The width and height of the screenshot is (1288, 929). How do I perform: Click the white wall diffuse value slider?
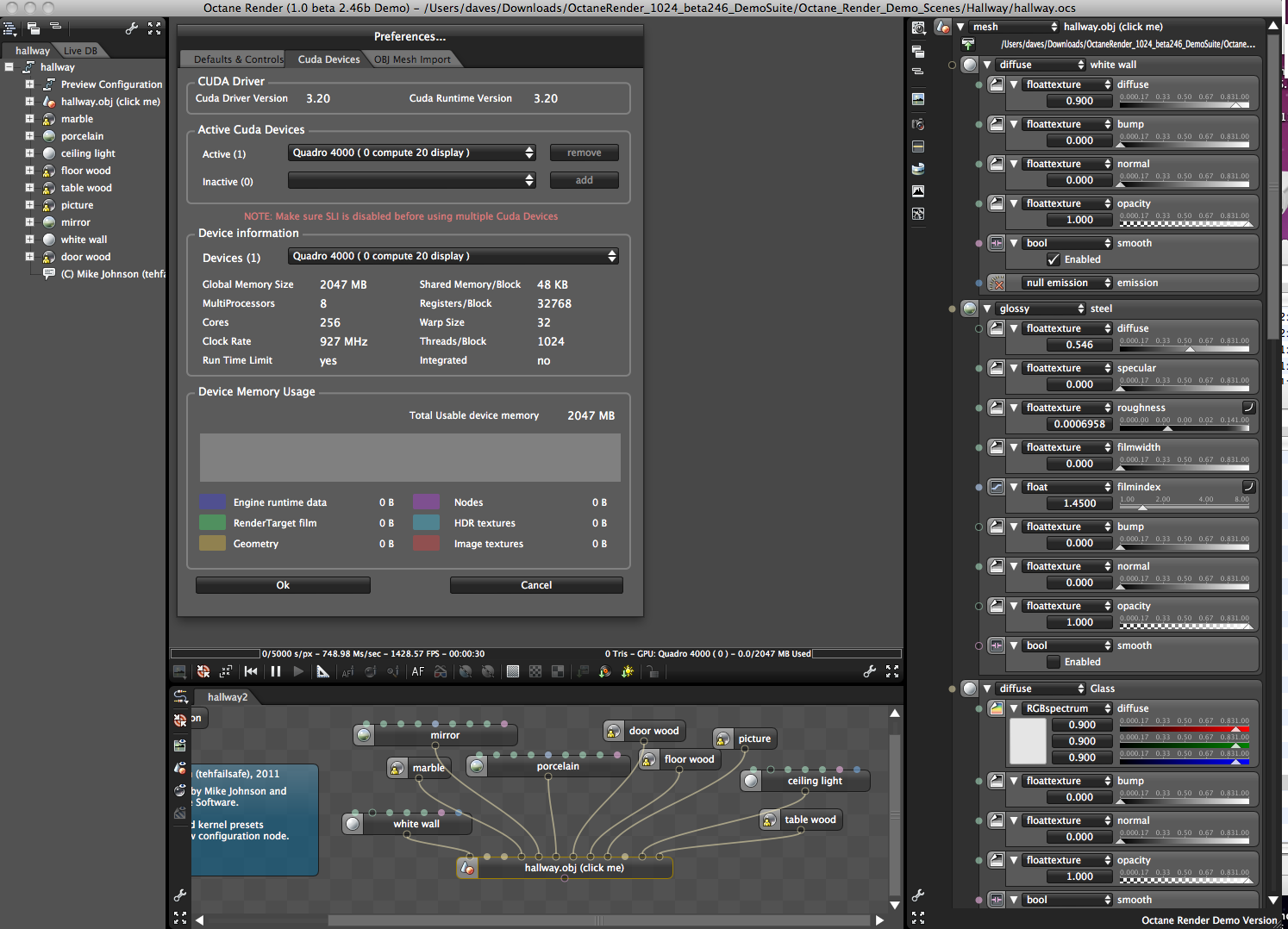[x=1184, y=101]
